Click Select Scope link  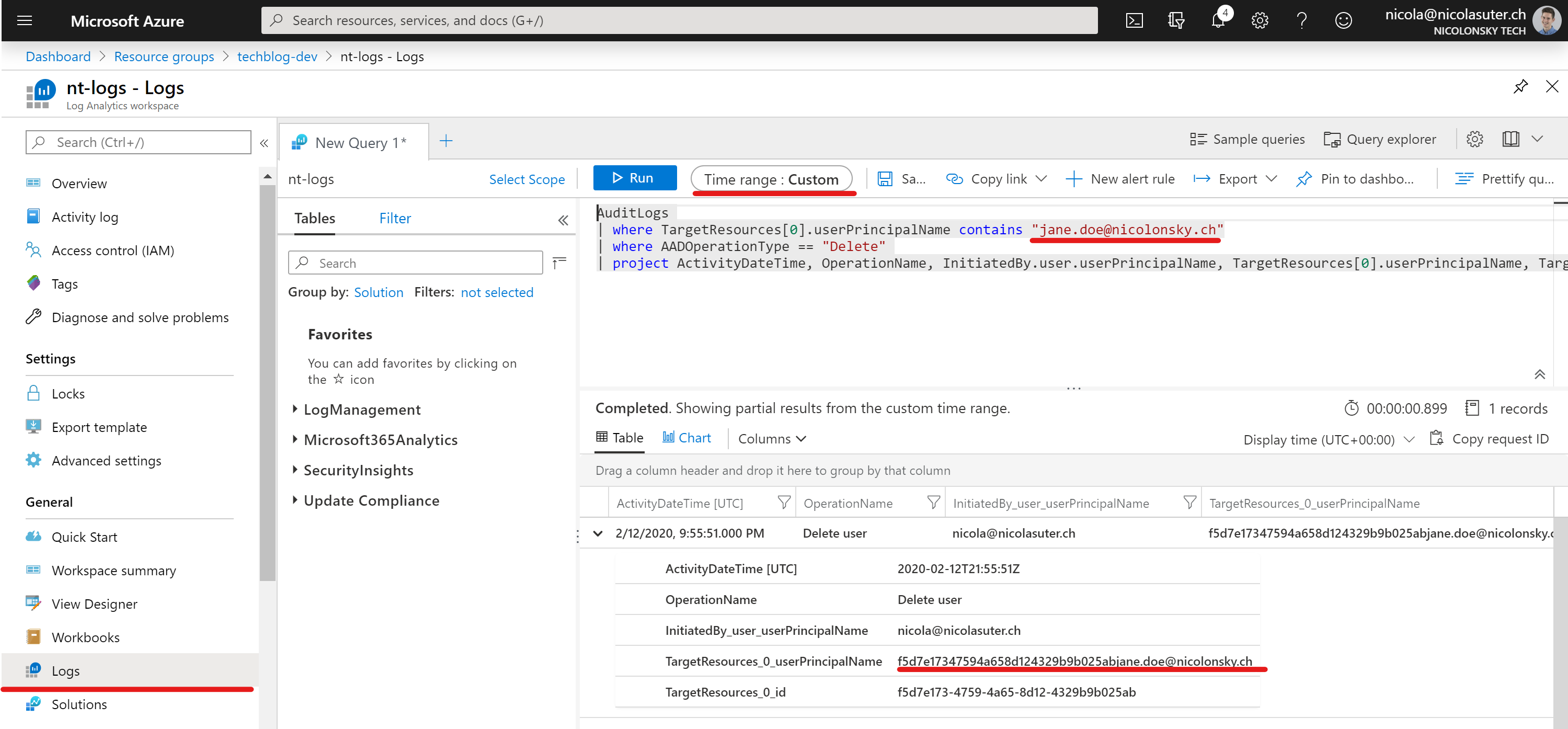click(x=527, y=179)
